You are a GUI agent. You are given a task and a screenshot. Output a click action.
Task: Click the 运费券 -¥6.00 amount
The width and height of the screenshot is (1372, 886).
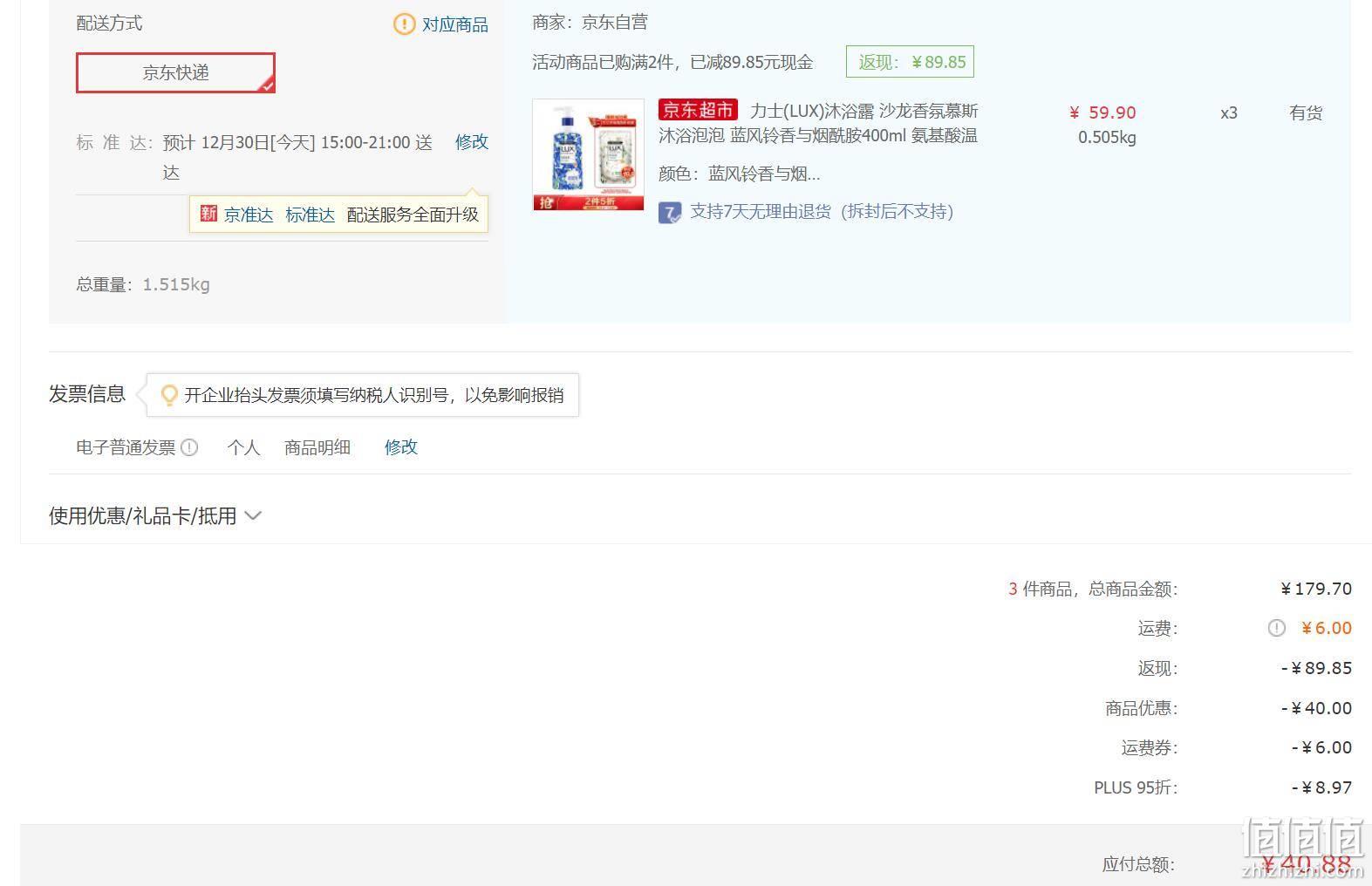pyautogui.click(x=1321, y=747)
